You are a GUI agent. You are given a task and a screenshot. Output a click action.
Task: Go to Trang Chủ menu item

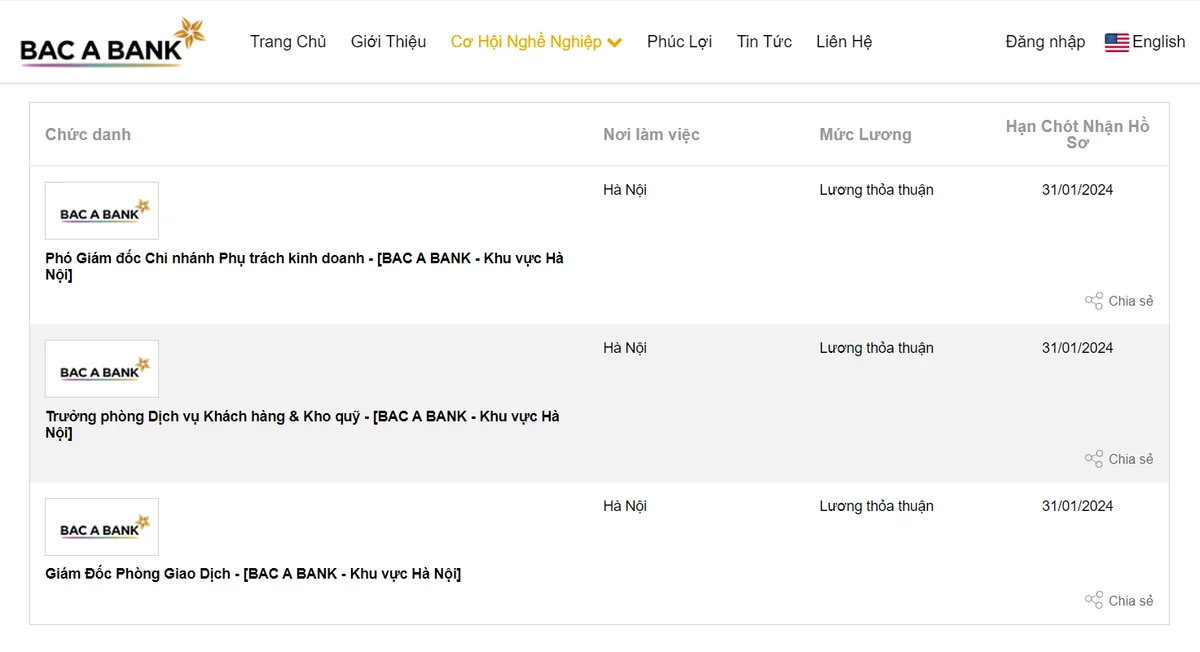(288, 42)
